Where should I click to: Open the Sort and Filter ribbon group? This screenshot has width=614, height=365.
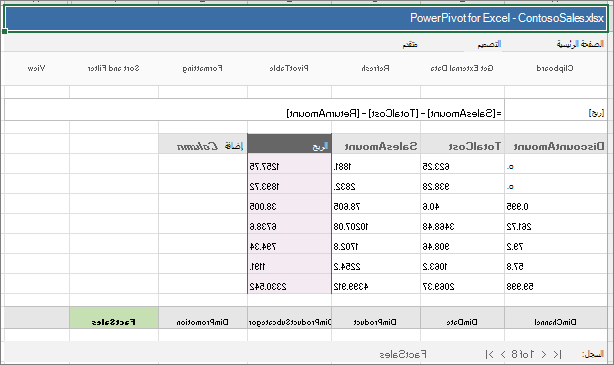114,68
